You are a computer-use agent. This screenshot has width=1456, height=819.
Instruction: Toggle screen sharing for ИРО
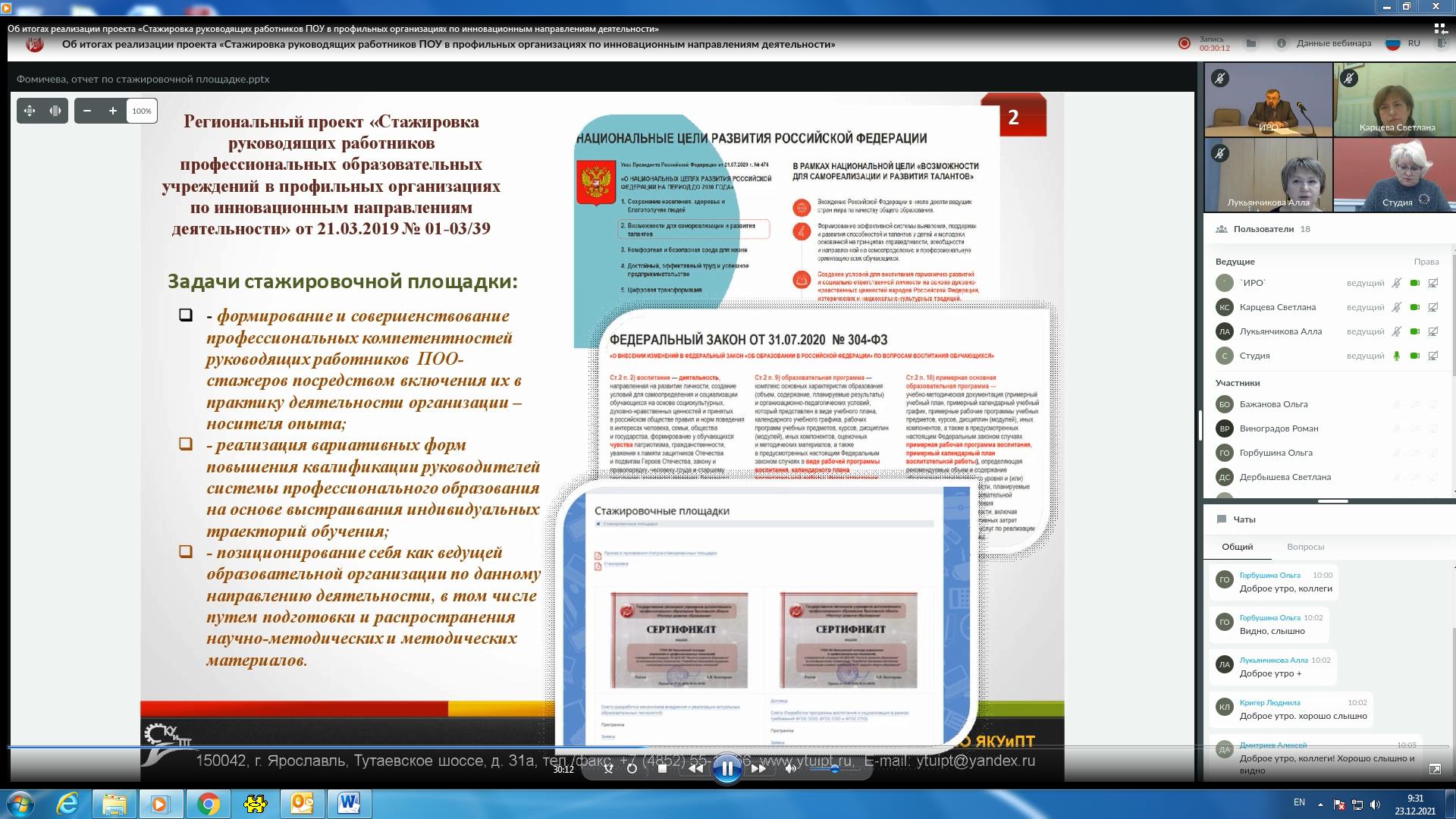[x=1433, y=283]
